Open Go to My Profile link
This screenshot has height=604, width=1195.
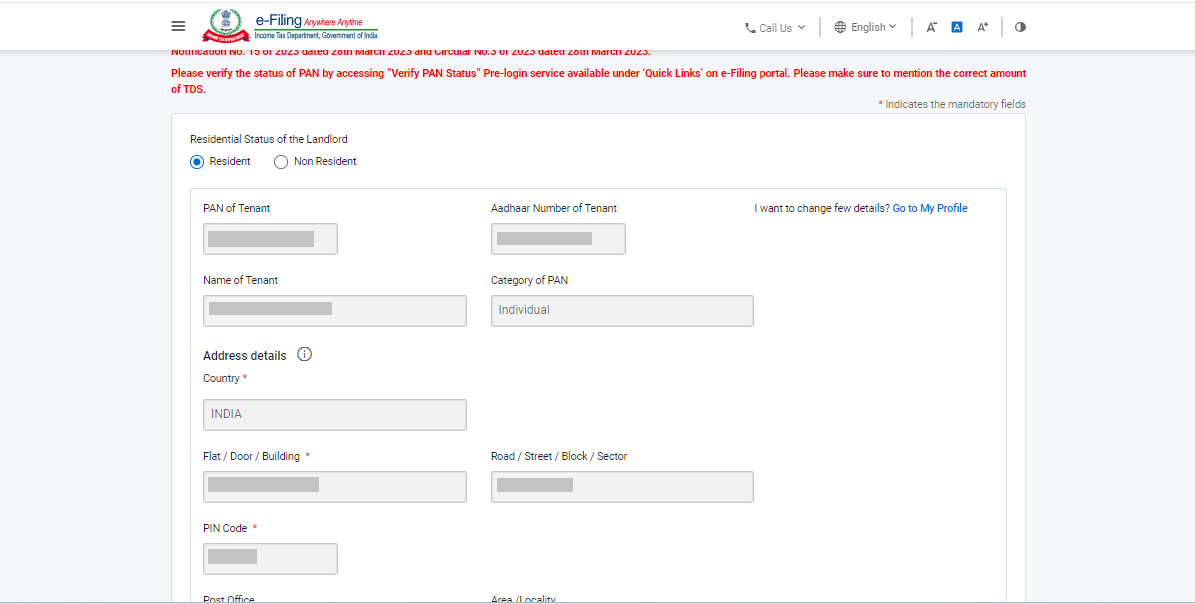[930, 207]
